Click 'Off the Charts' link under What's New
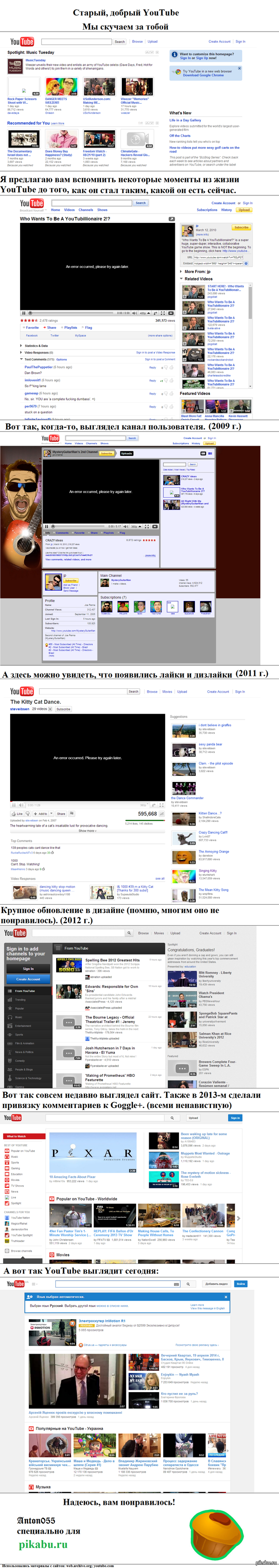 [180, 136]
